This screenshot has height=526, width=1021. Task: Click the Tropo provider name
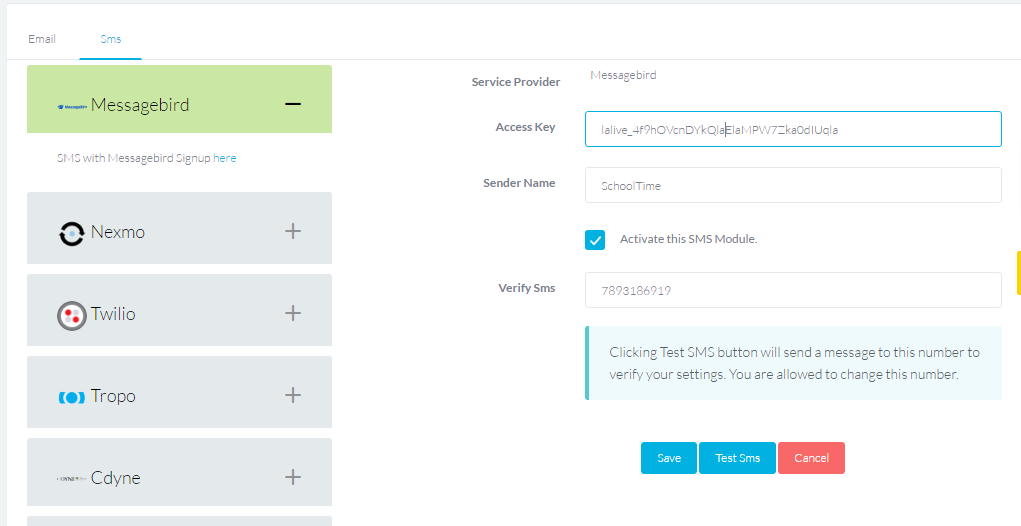coord(113,396)
